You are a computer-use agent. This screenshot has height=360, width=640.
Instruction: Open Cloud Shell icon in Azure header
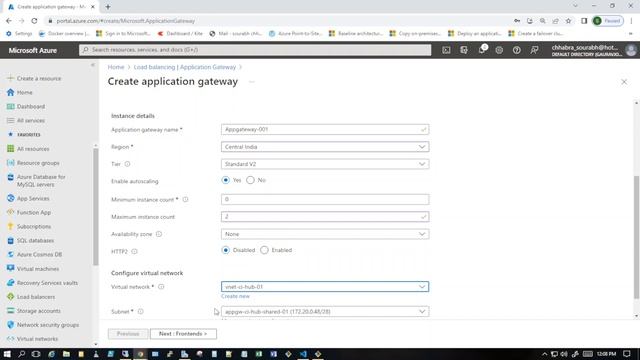click(x=446, y=50)
